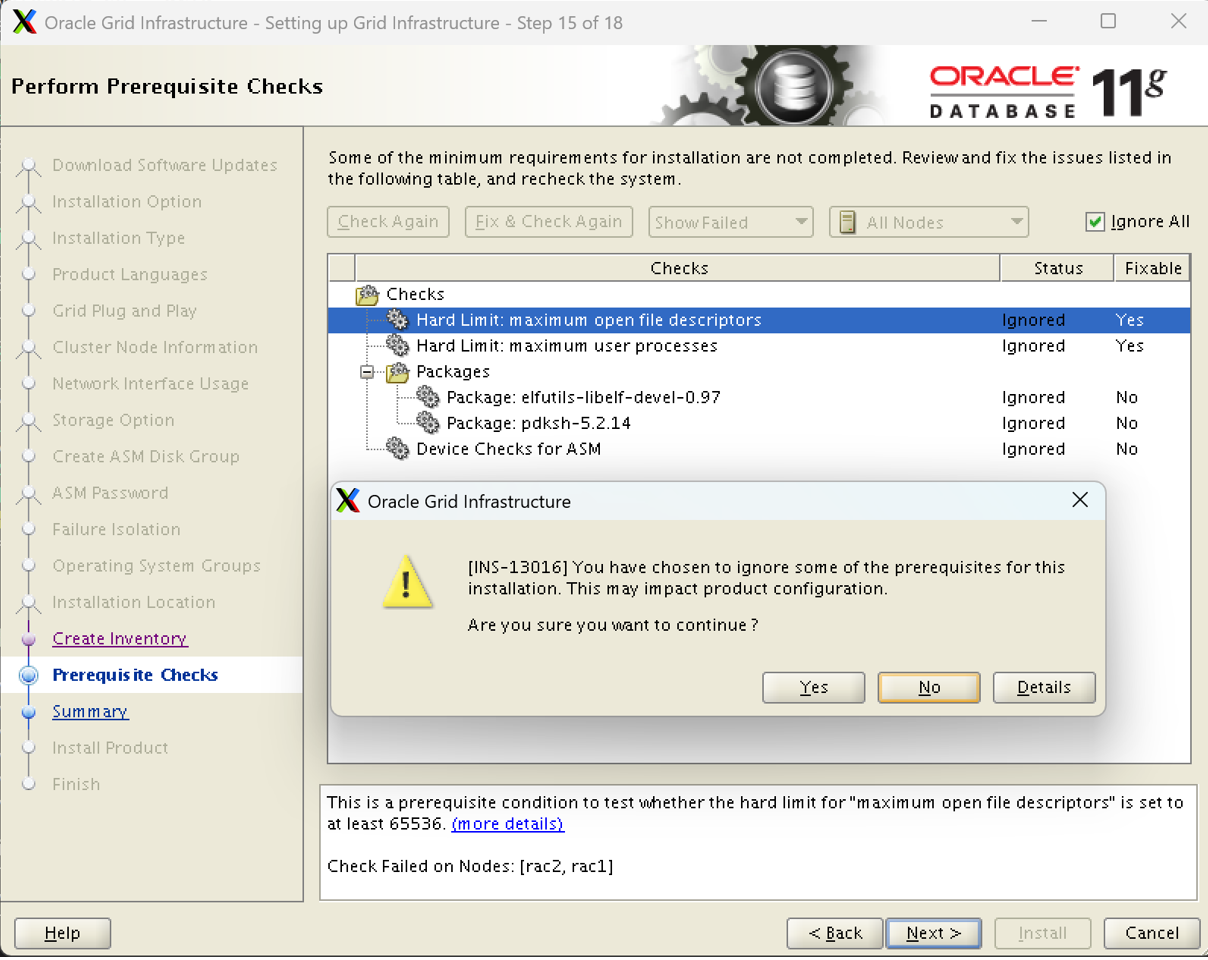Click Installation Location step
The height and width of the screenshot is (960, 1208).
(134, 603)
